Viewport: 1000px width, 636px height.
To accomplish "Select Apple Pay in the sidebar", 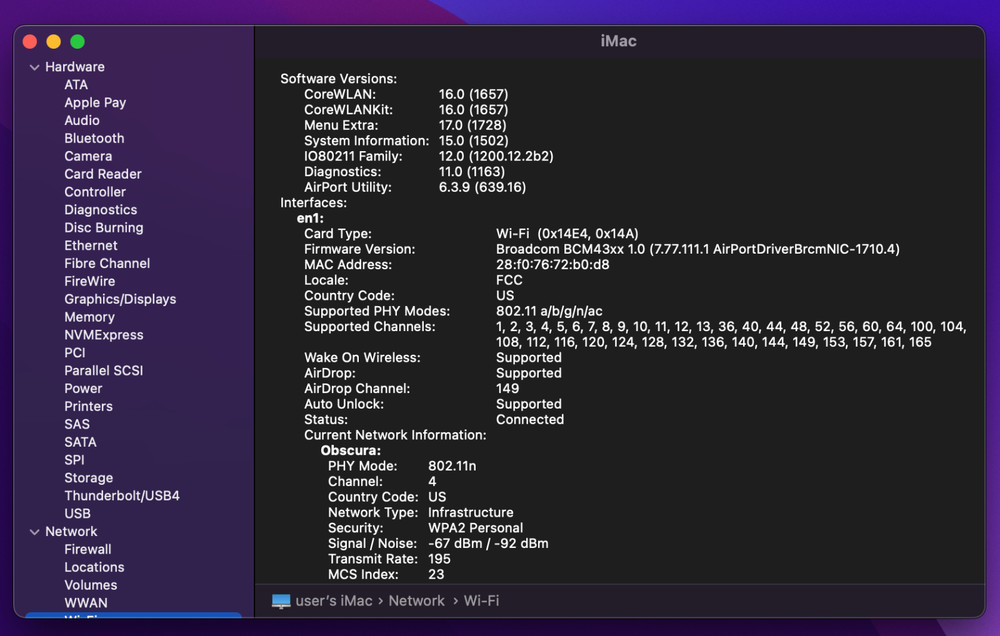I will (95, 102).
